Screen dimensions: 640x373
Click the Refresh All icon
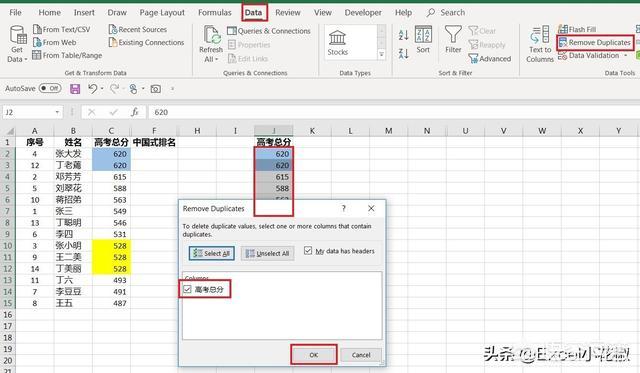tap(212, 35)
